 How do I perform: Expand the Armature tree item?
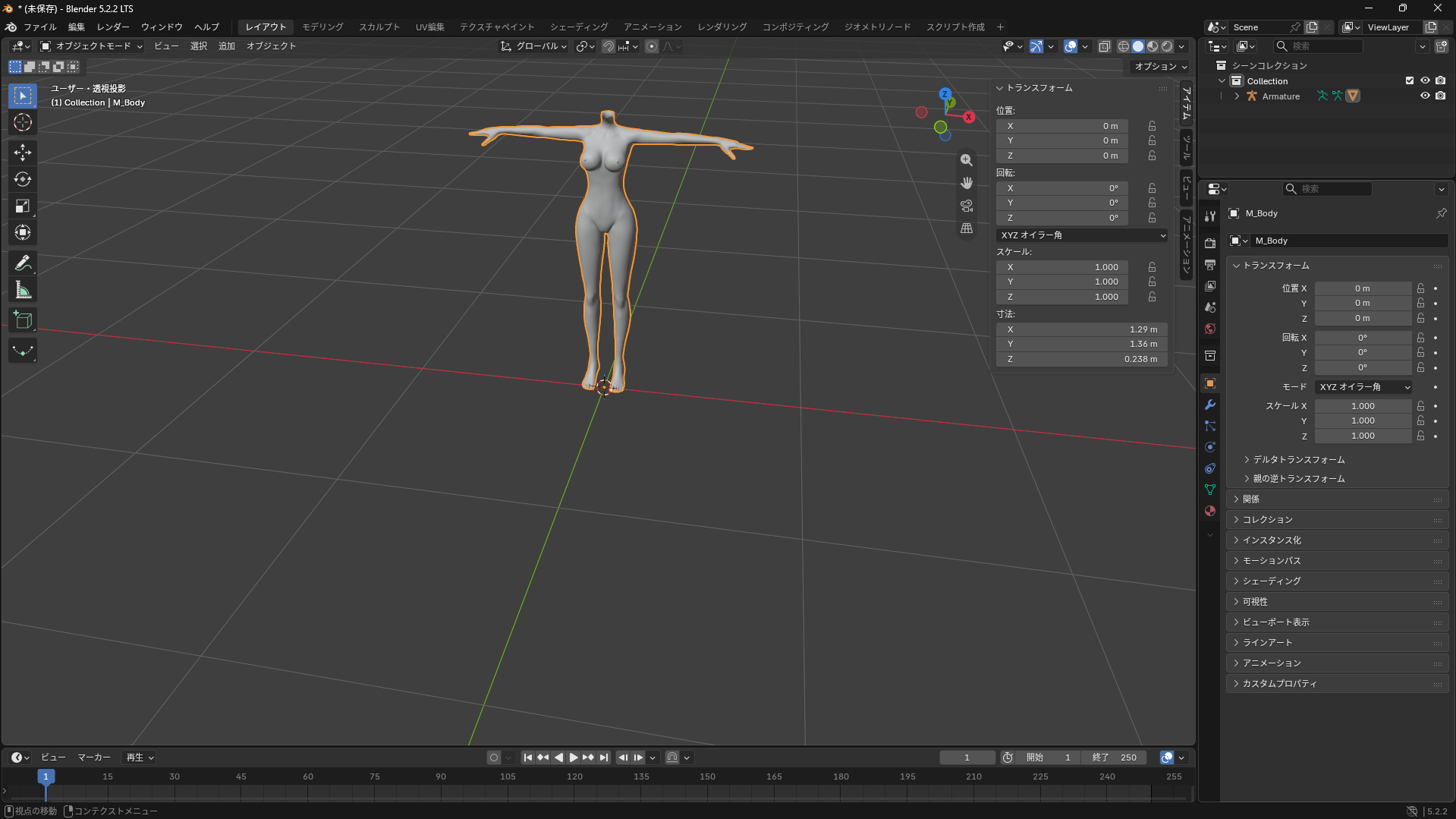click(x=1237, y=96)
